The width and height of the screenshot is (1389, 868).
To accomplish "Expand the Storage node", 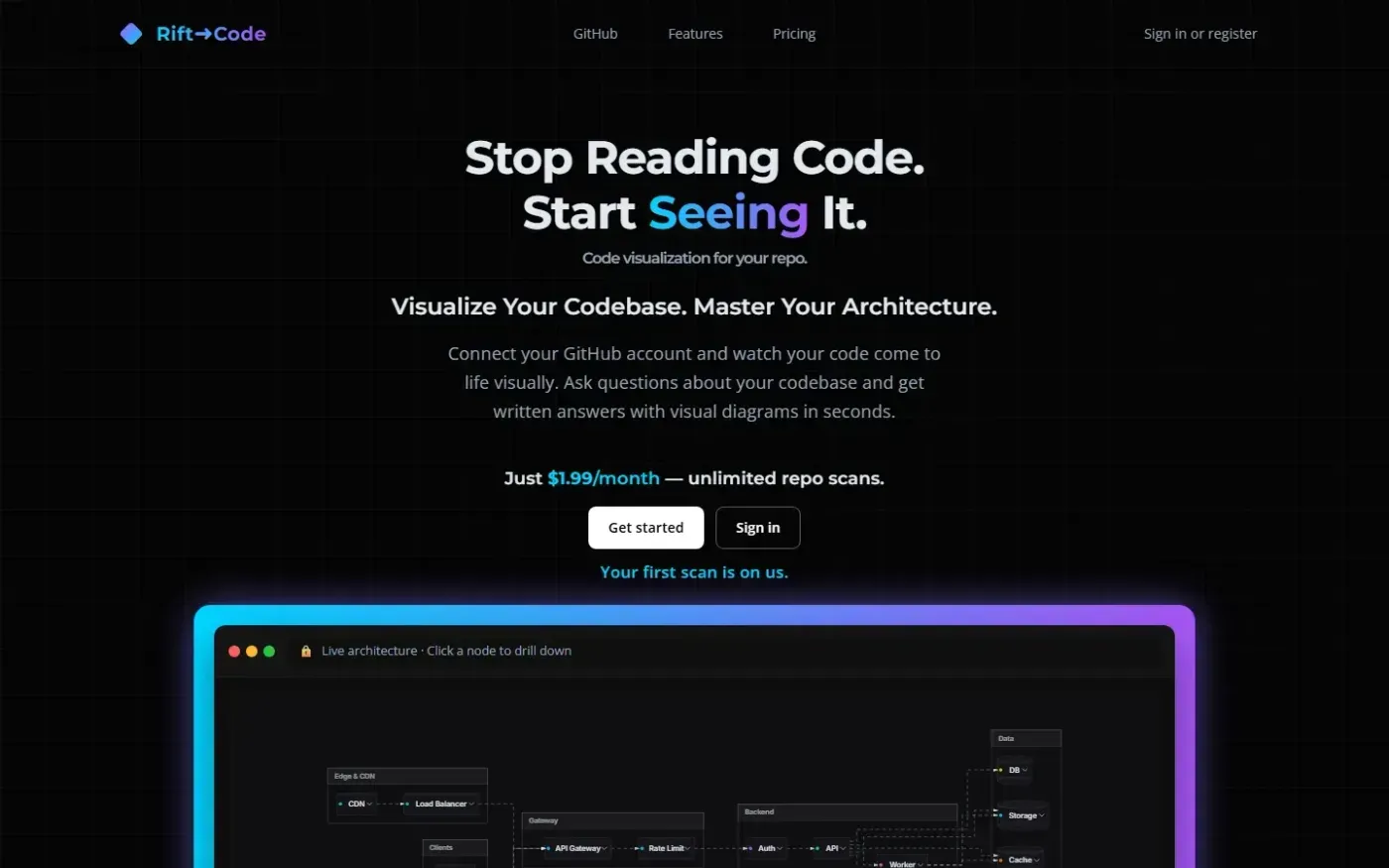I will click(1023, 815).
